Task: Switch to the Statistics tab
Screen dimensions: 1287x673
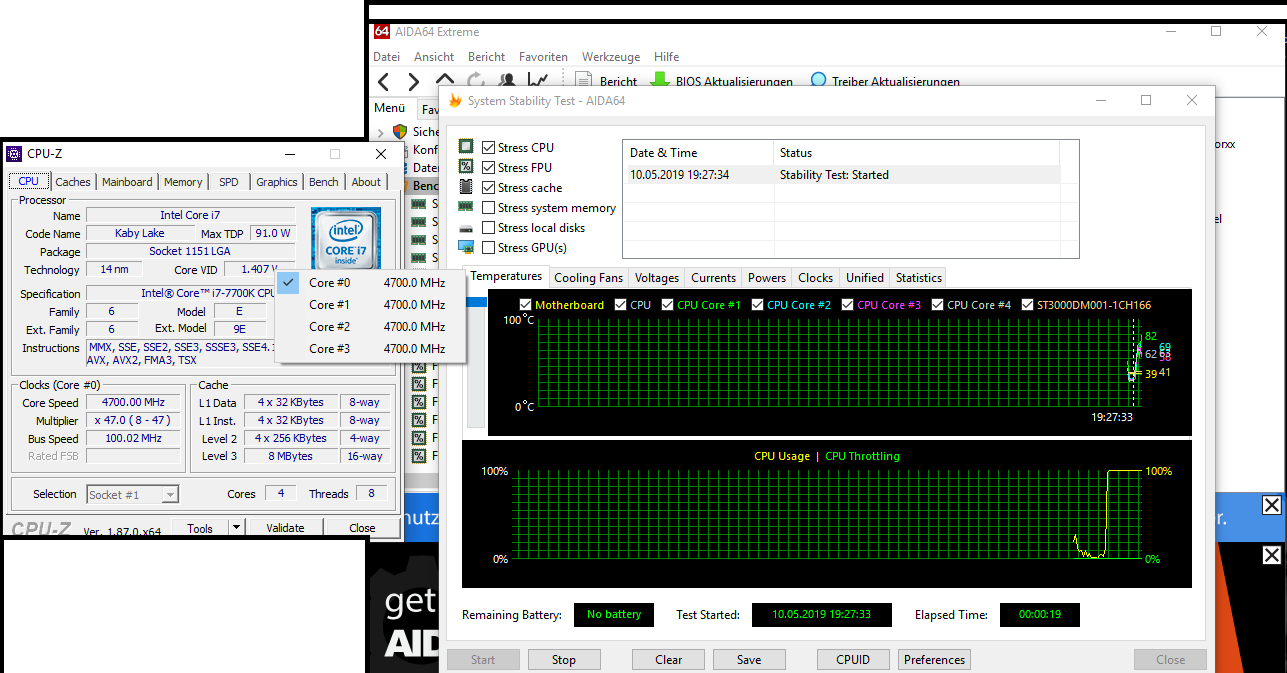Action: [919, 278]
